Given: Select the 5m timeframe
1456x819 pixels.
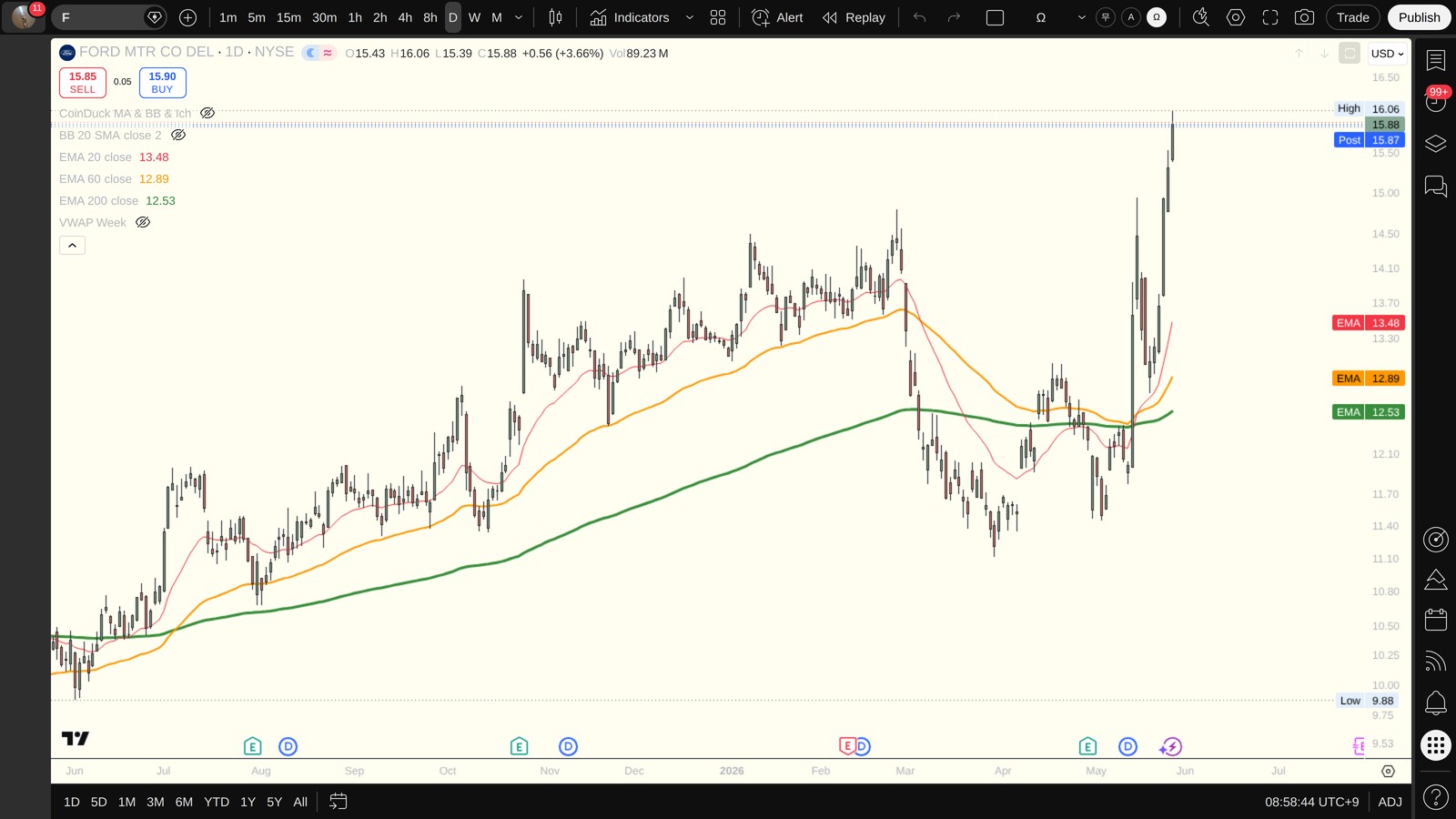Looking at the screenshot, I should coord(257,17).
